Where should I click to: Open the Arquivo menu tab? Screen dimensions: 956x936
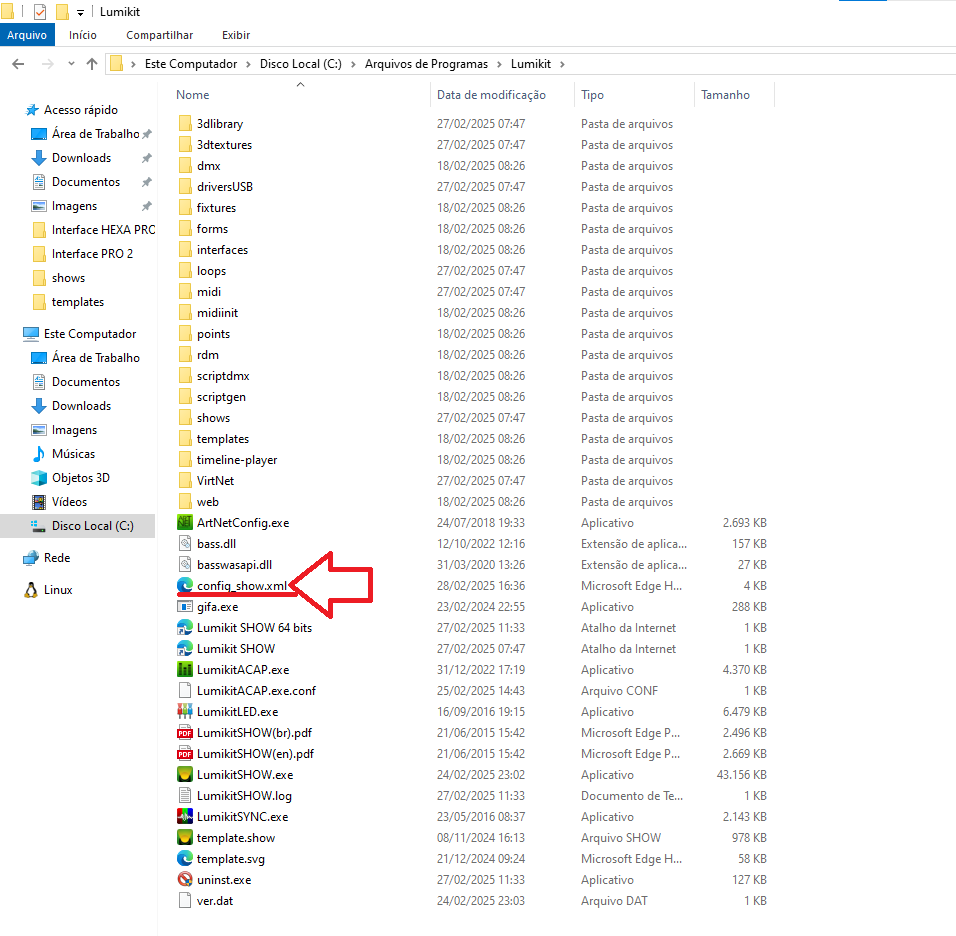coord(27,35)
